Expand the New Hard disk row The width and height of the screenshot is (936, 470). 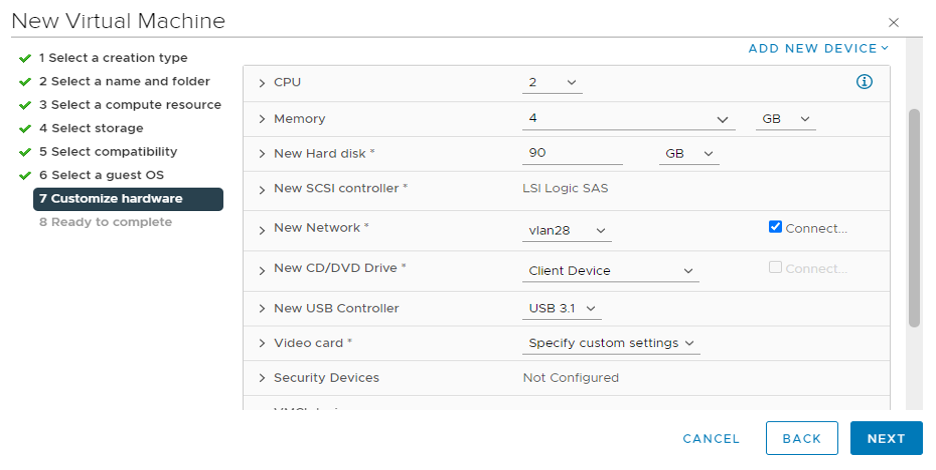pyautogui.click(x=263, y=154)
